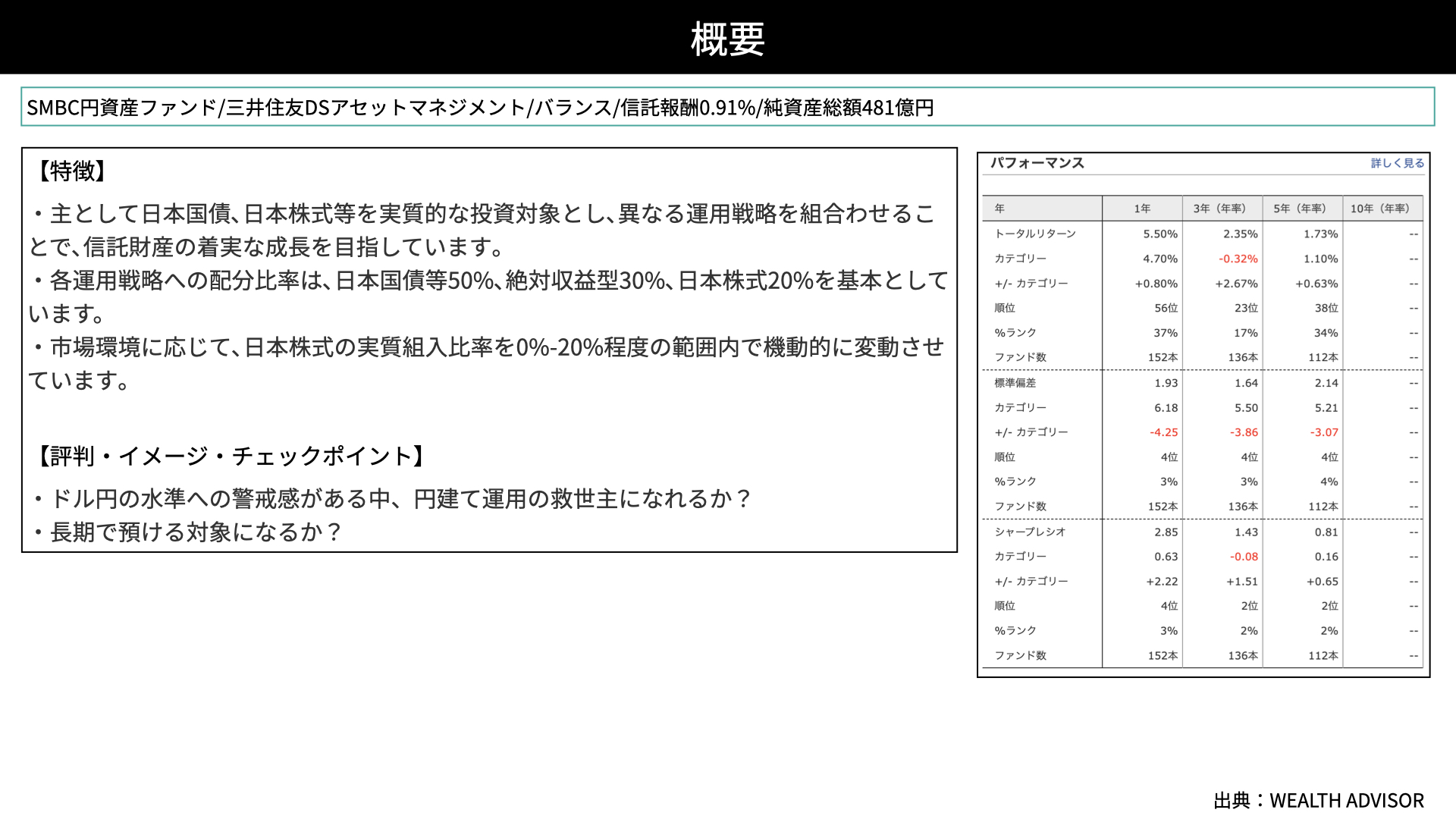Screen dimensions: 1456x819
Task: Select the 10年（年率） column header
Action: click(x=1382, y=209)
